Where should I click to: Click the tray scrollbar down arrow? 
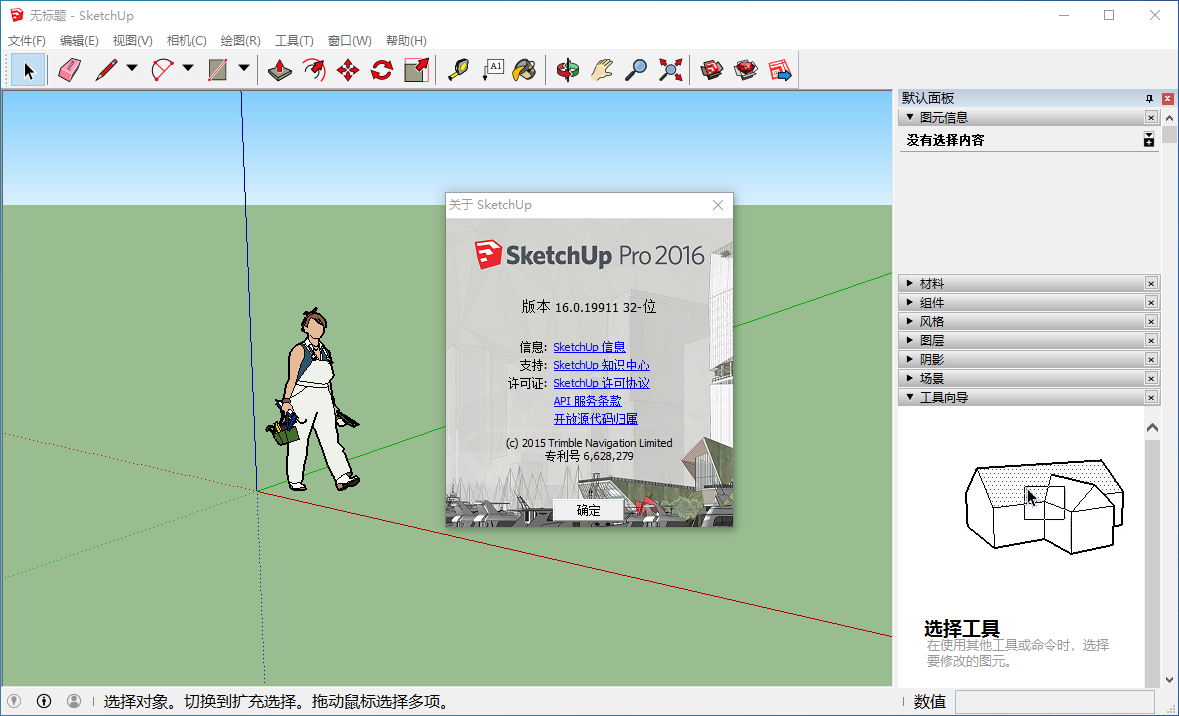point(1169,679)
